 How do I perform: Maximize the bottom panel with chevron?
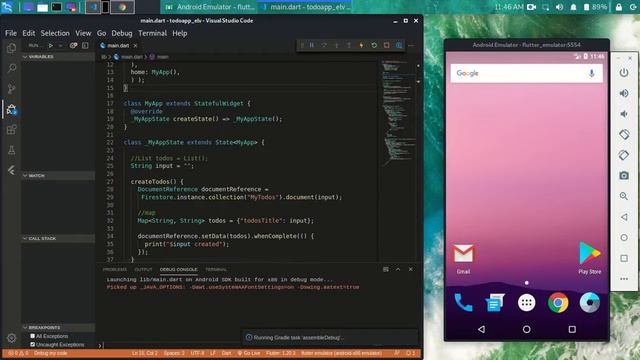(x=398, y=269)
